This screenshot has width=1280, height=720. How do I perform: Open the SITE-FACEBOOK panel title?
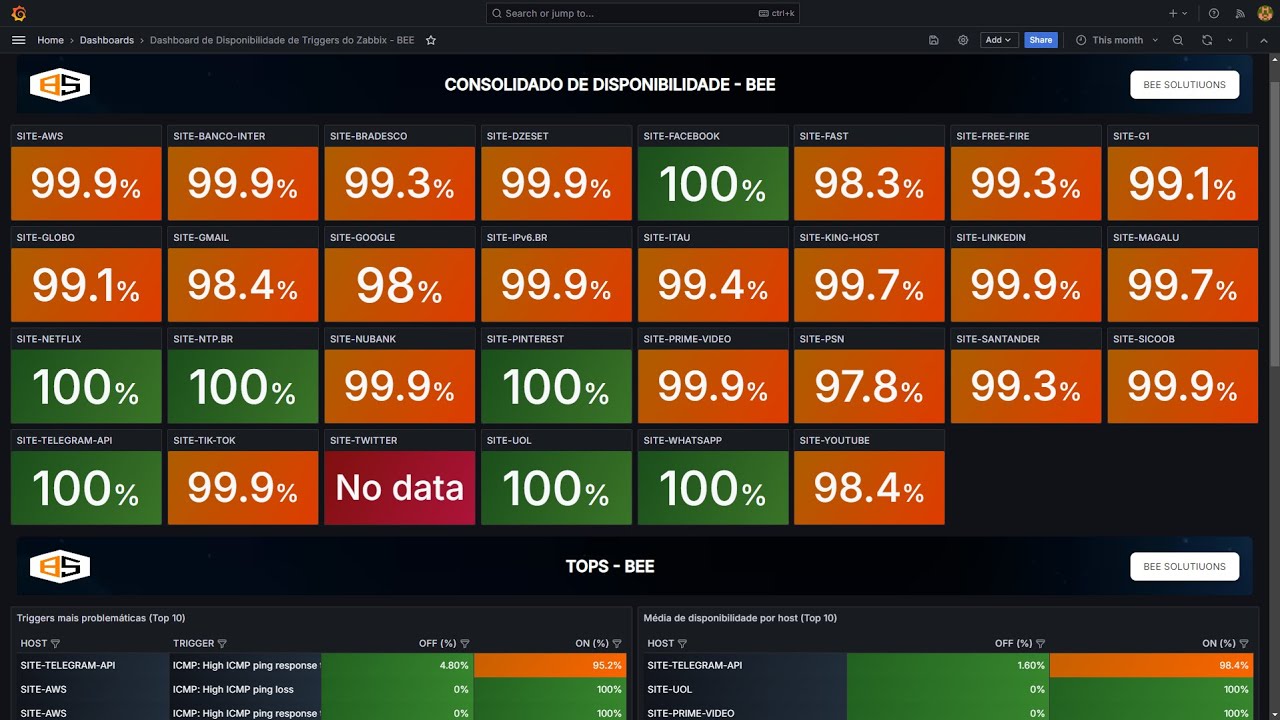[681, 136]
